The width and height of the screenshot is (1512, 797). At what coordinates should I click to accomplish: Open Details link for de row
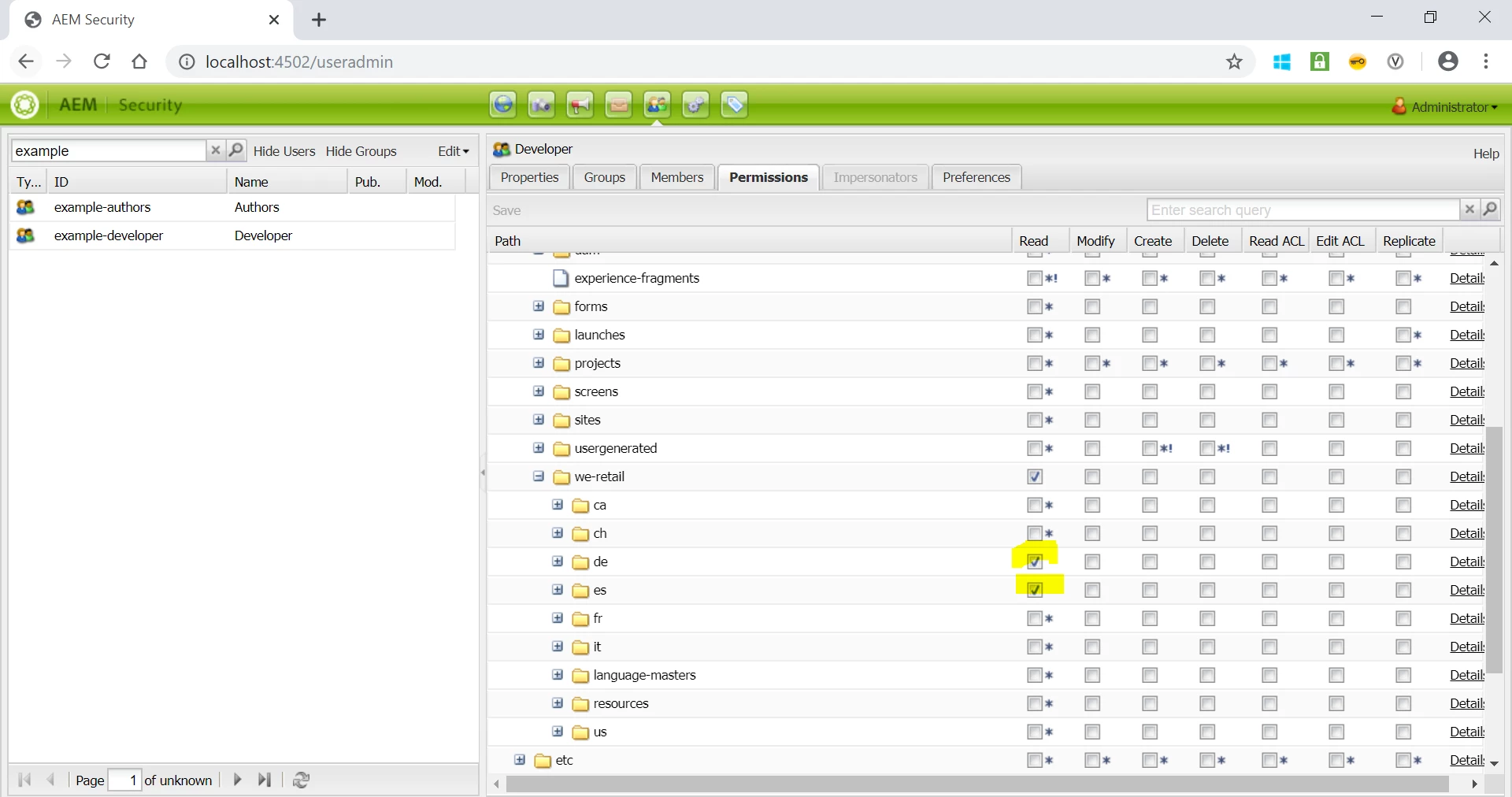point(1467,562)
